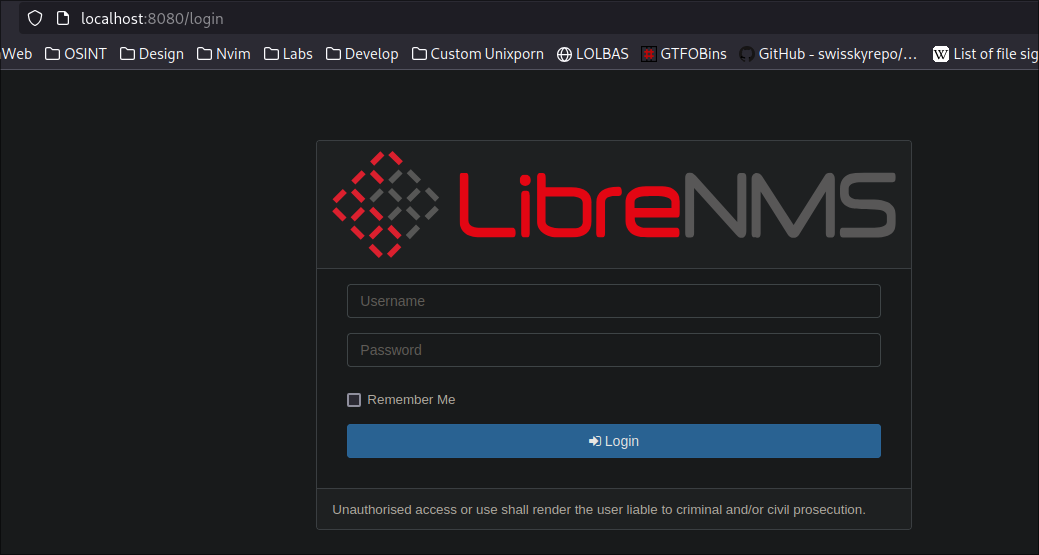Open the Web bookmarks folder

pyautogui.click(x=16, y=54)
